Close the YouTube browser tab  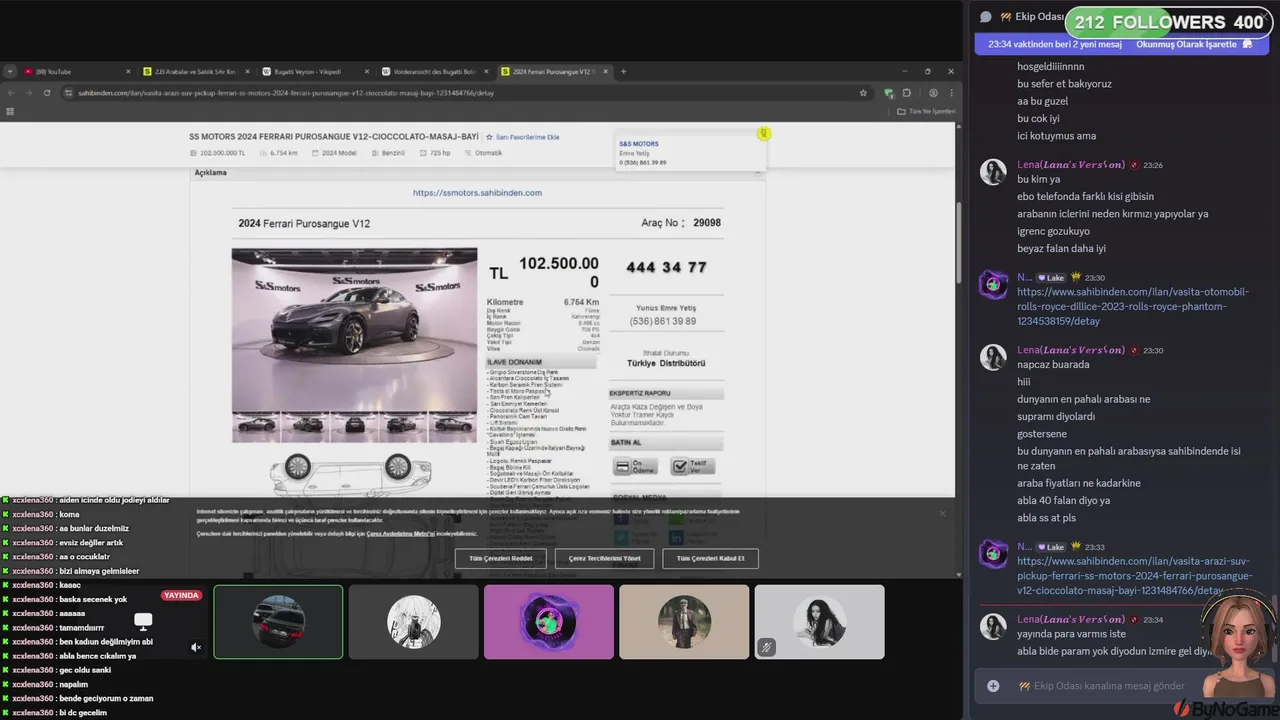pos(128,71)
